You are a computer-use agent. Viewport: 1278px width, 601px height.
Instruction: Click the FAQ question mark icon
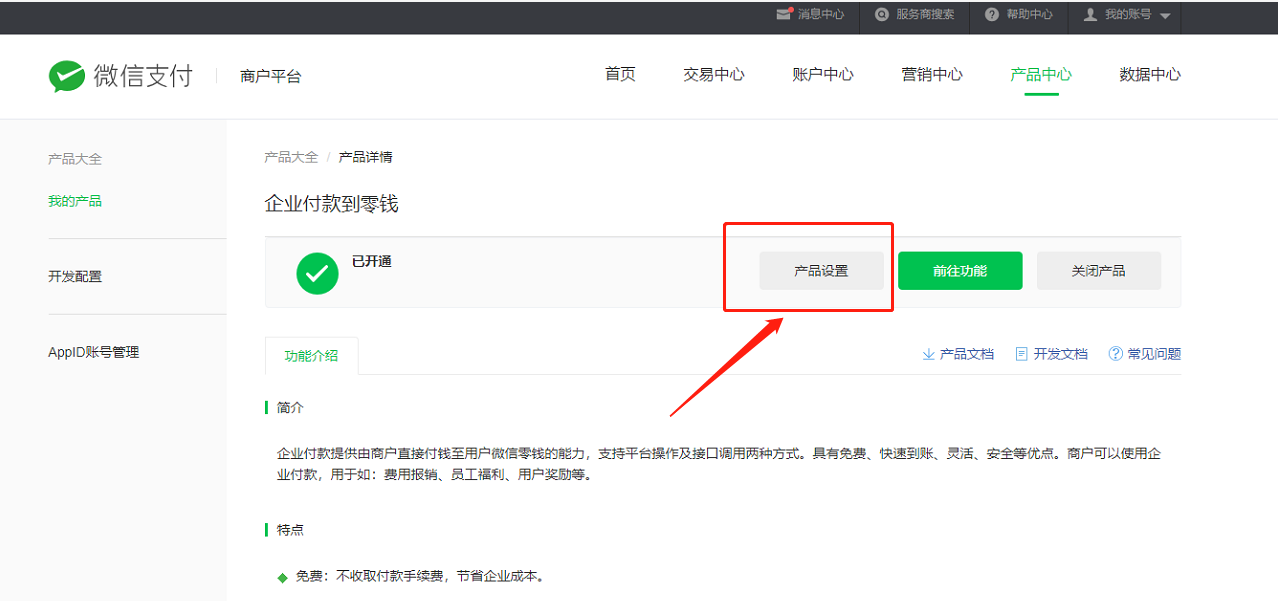click(1115, 354)
